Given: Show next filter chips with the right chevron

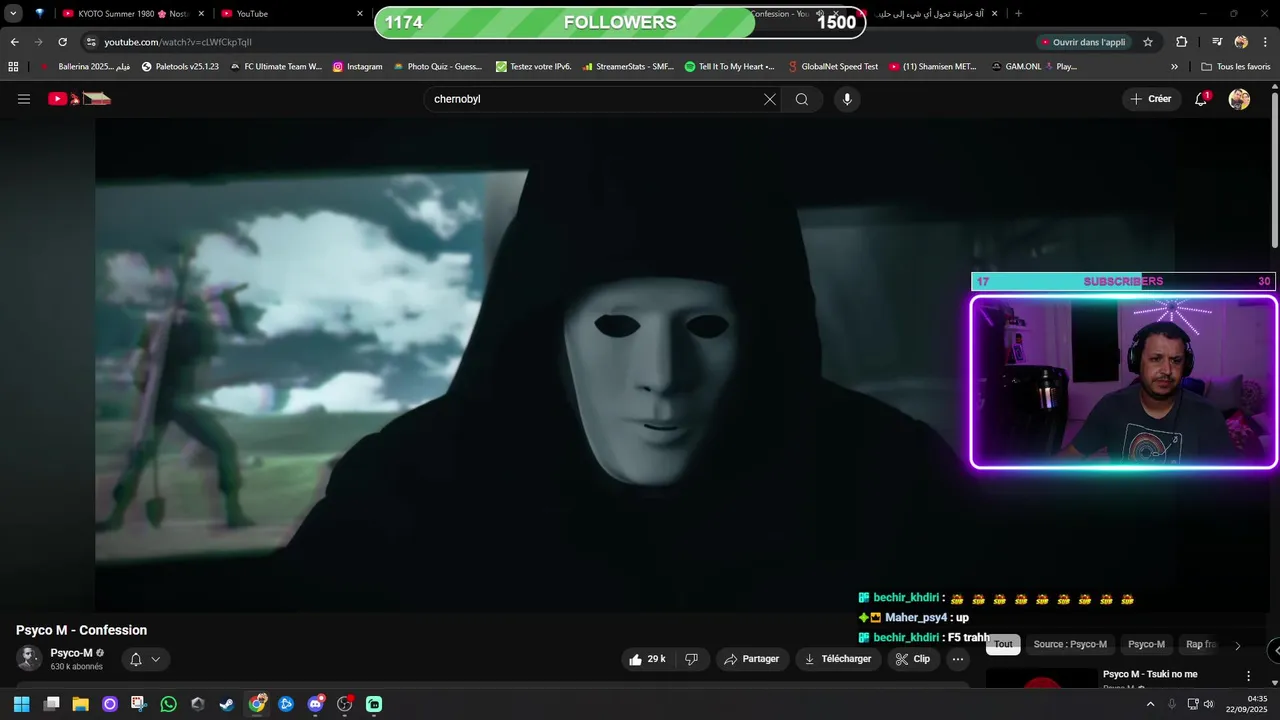Looking at the screenshot, I should point(1237,645).
